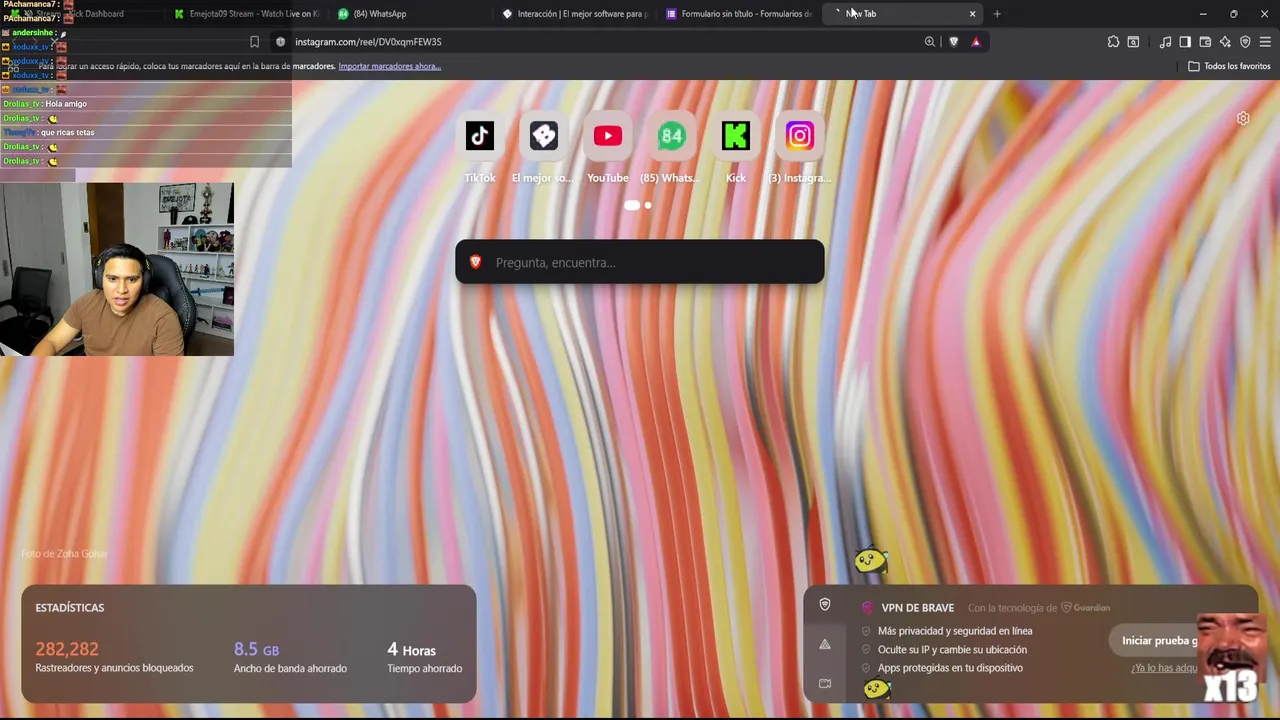Open the 'El mejor so...' shortcut tile
Screen dimensions: 1280x720
pos(544,136)
